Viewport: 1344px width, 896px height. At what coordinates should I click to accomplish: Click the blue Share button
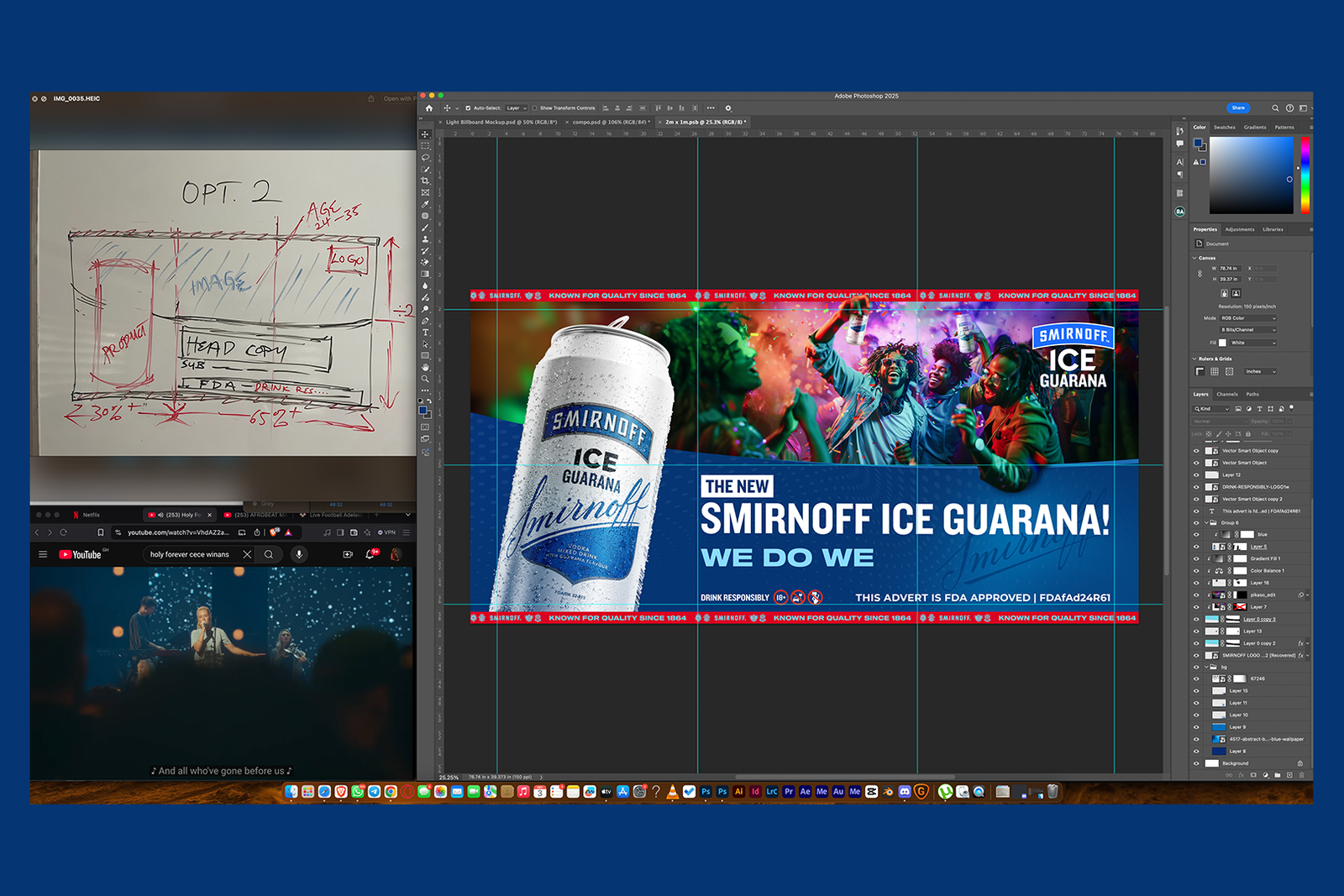click(x=1237, y=107)
